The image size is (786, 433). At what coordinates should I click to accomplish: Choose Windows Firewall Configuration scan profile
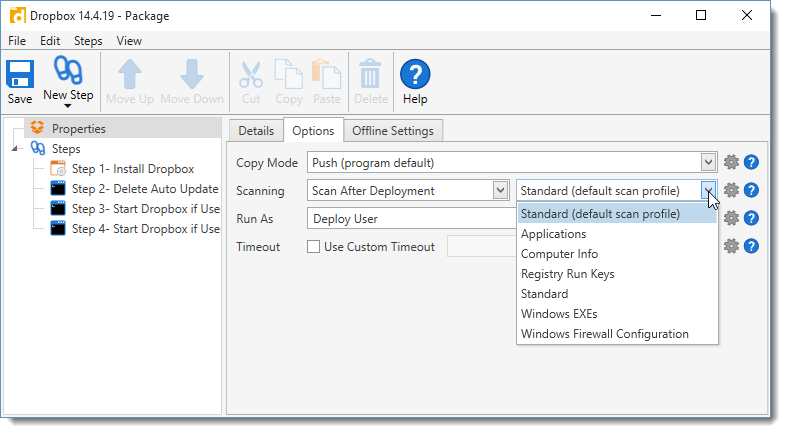(x=604, y=334)
